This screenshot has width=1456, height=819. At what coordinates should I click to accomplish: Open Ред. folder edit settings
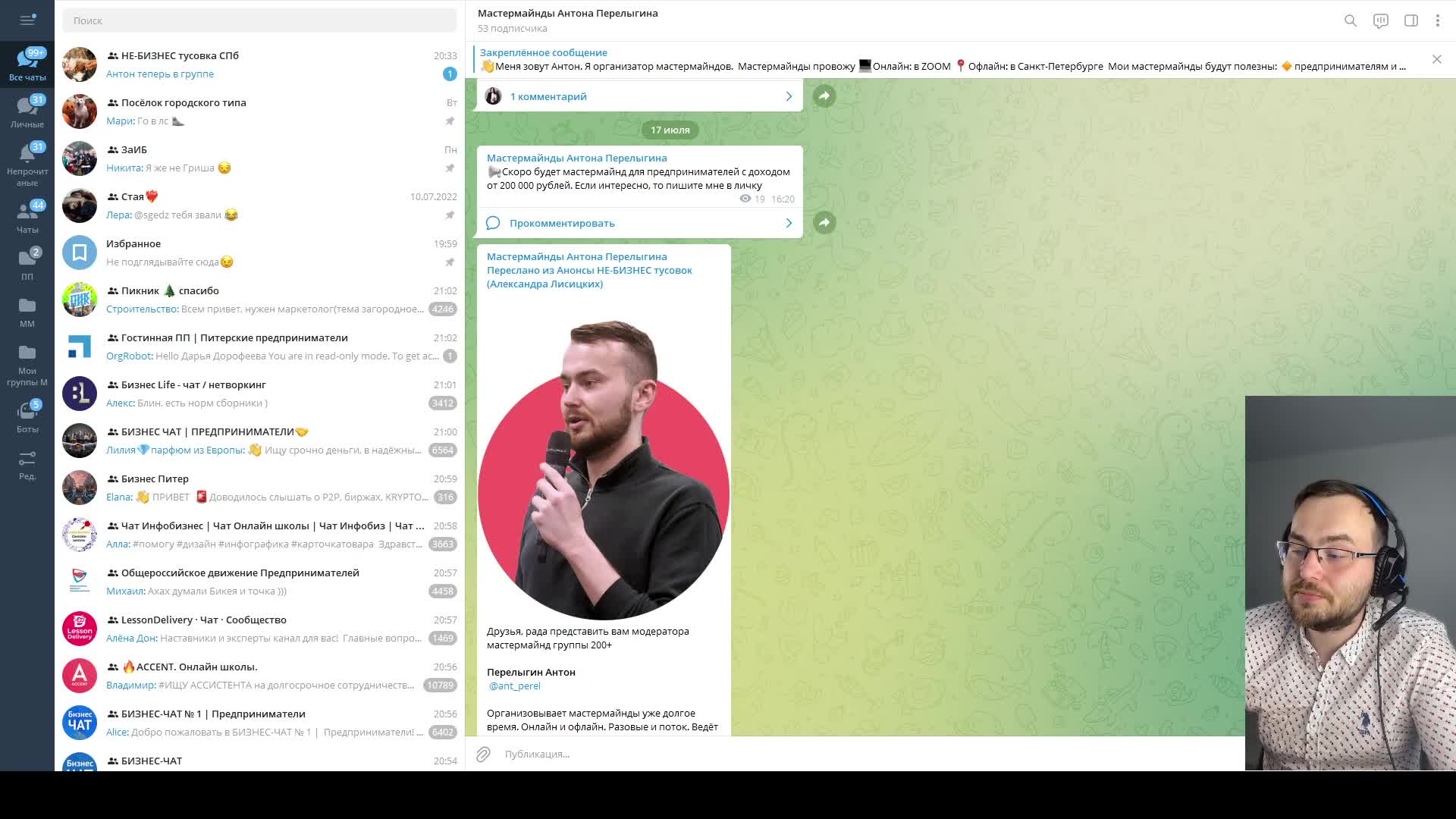[27, 464]
